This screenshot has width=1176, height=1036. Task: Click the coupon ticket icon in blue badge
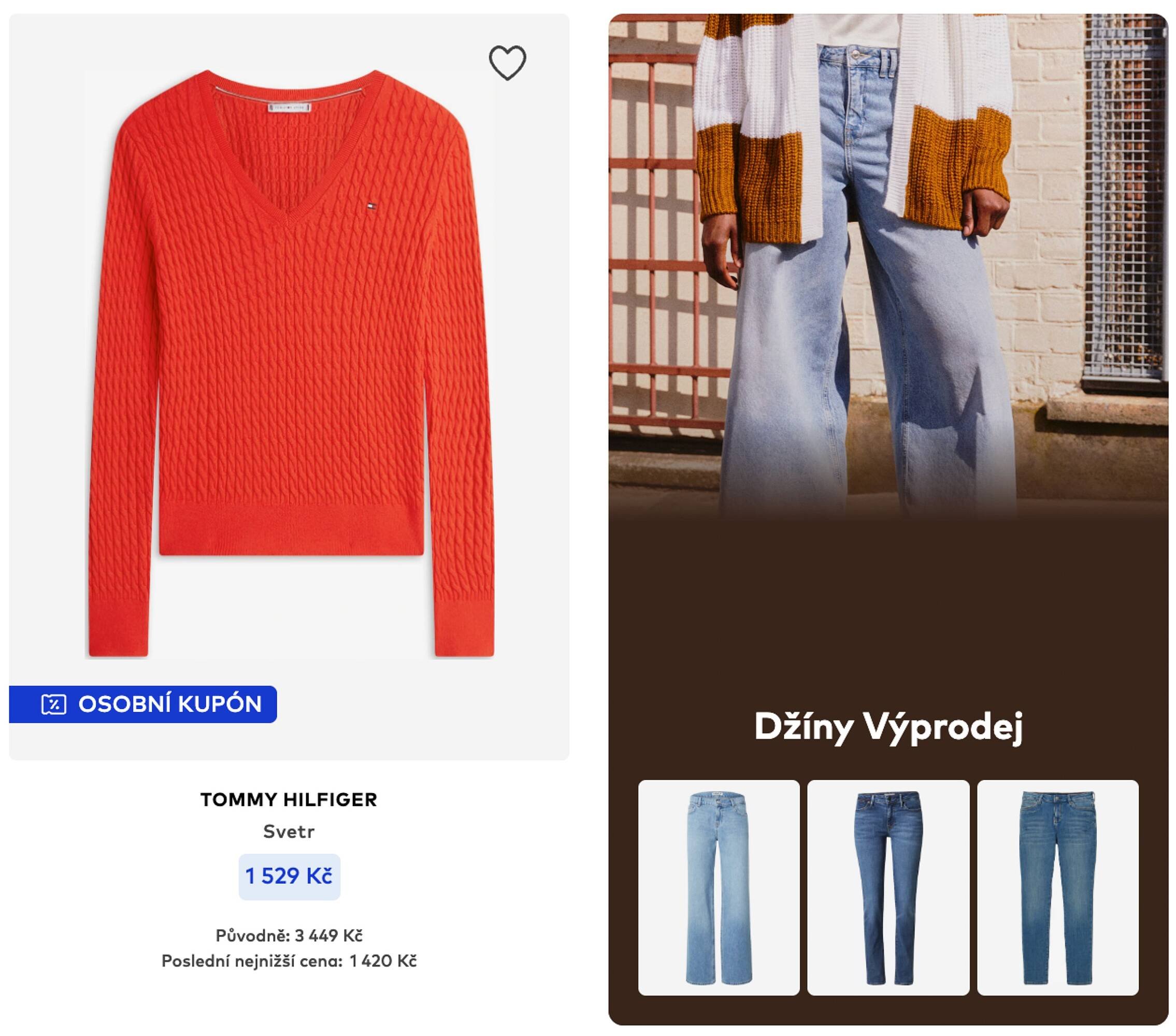(54, 704)
